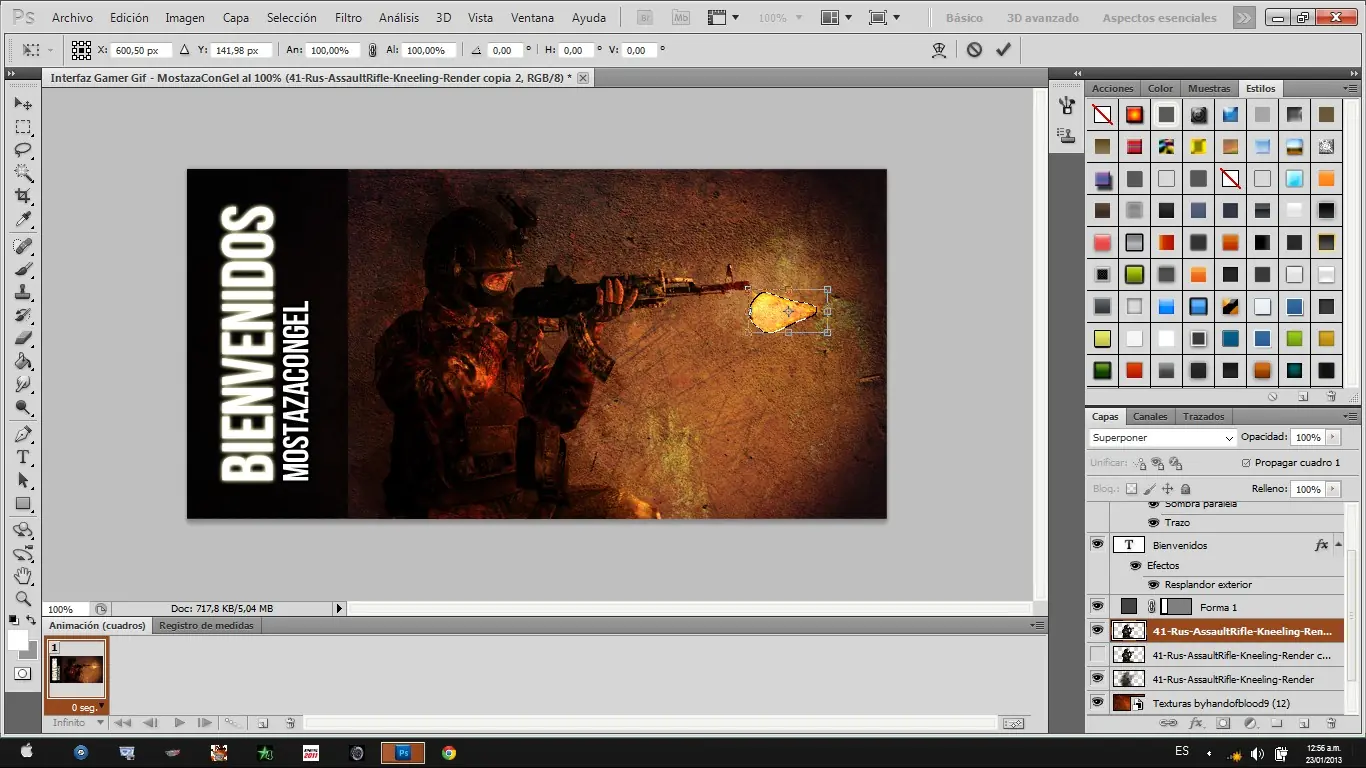Show the hidden 41-Rus-AssaultRifle-Kneeling-Render copia layer
This screenshot has width=1366, height=768.
click(x=1097, y=654)
